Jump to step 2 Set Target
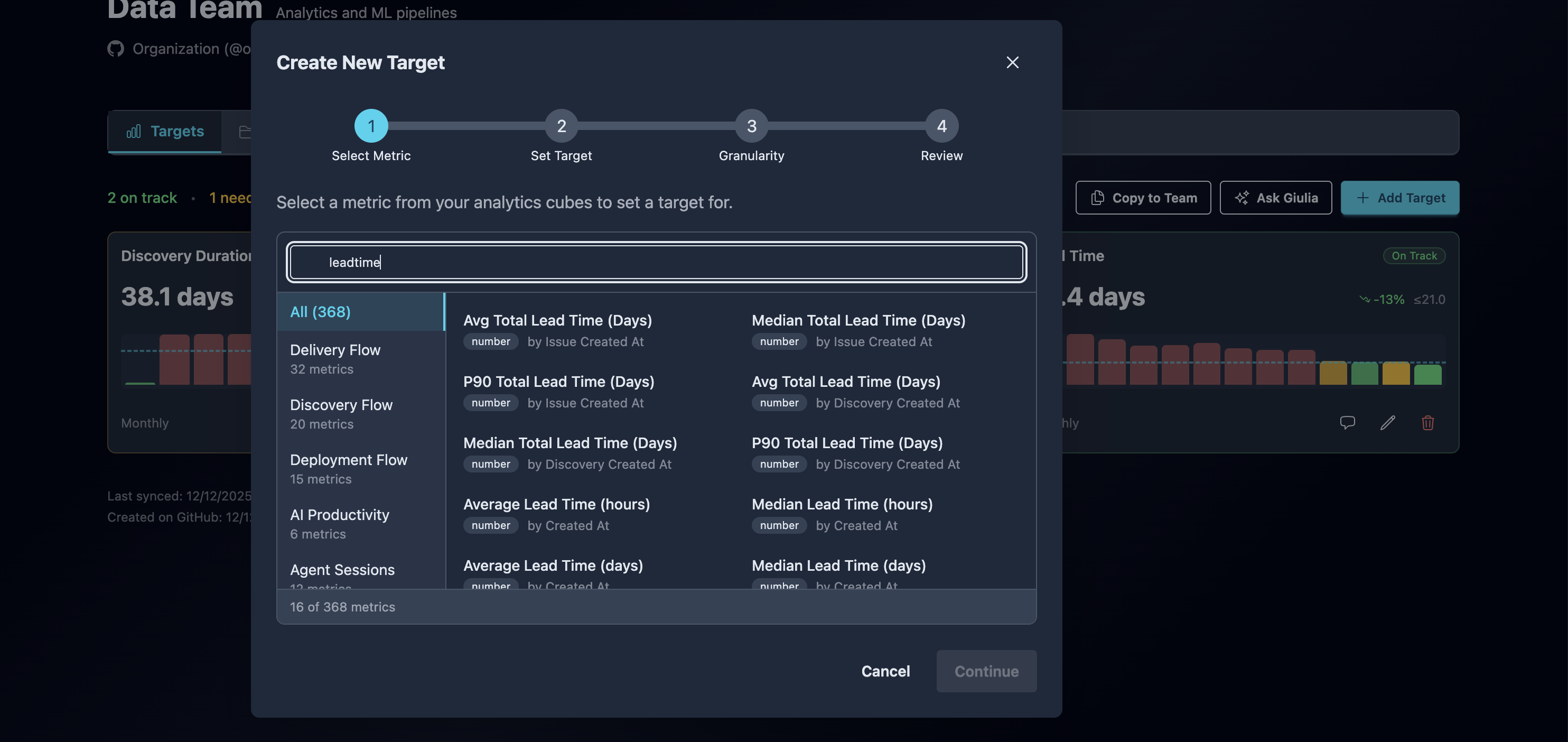Viewport: 1568px width, 742px height. click(561, 127)
